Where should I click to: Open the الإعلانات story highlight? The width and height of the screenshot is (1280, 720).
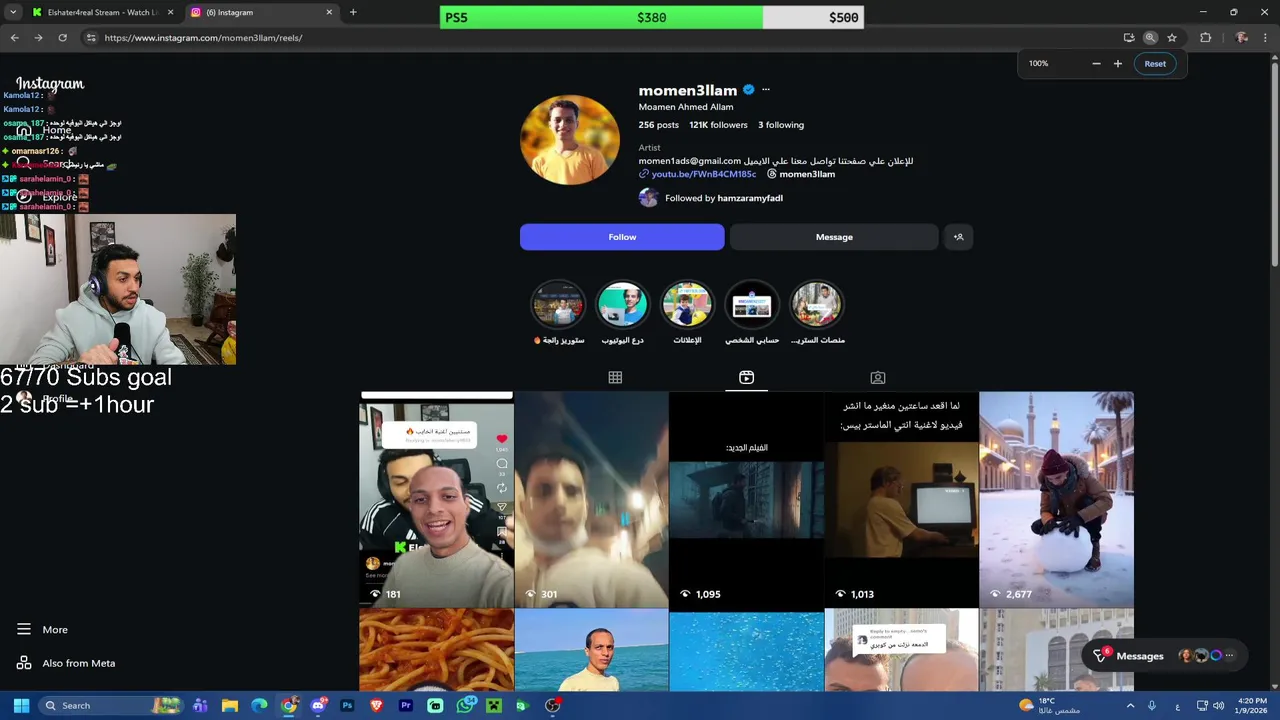pyautogui.click(x=687, y=304)
